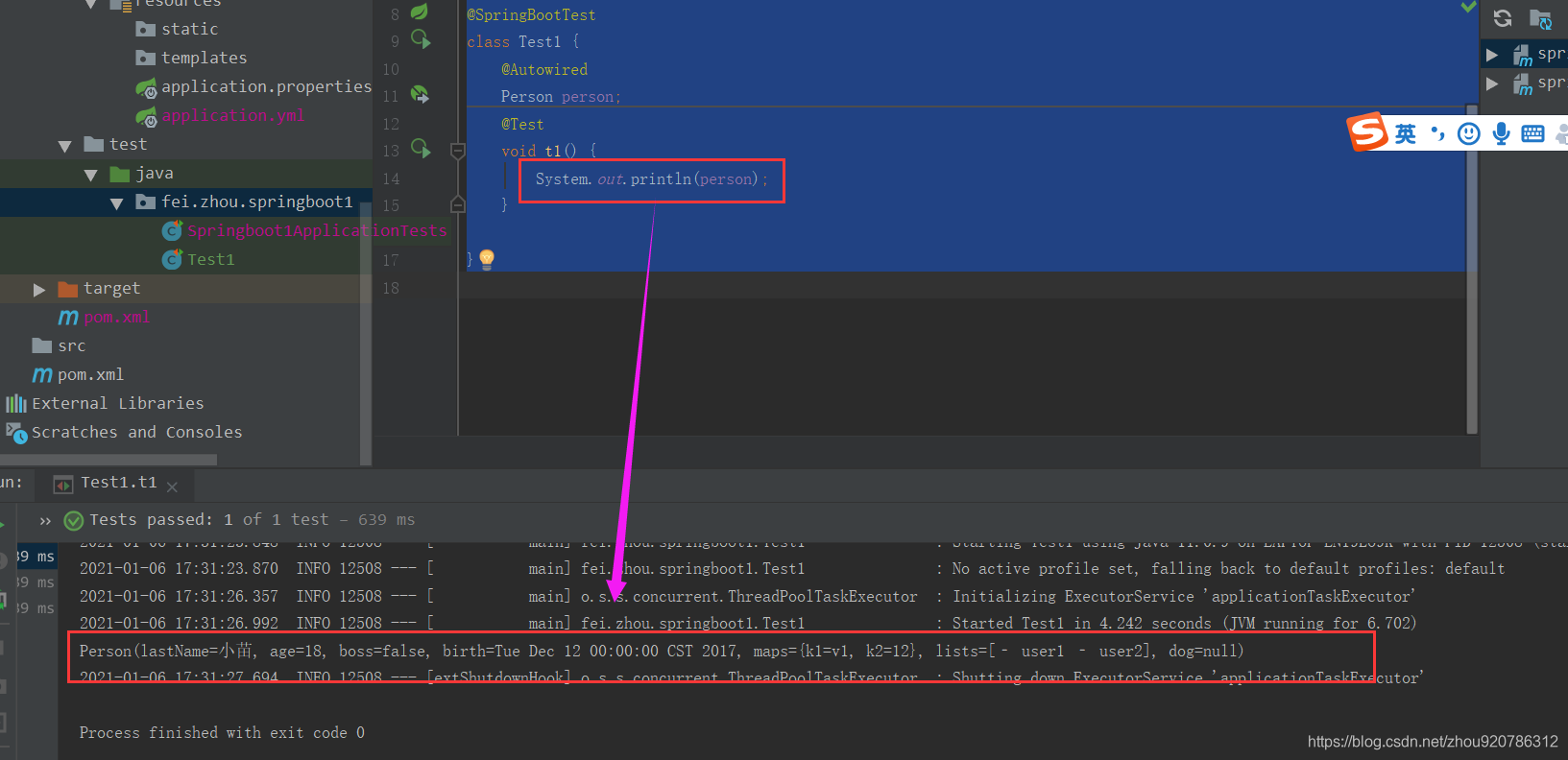Click the Springboot1ApplicationTests class icon
Screen dimensions: 1568x760
click(173, 230)
